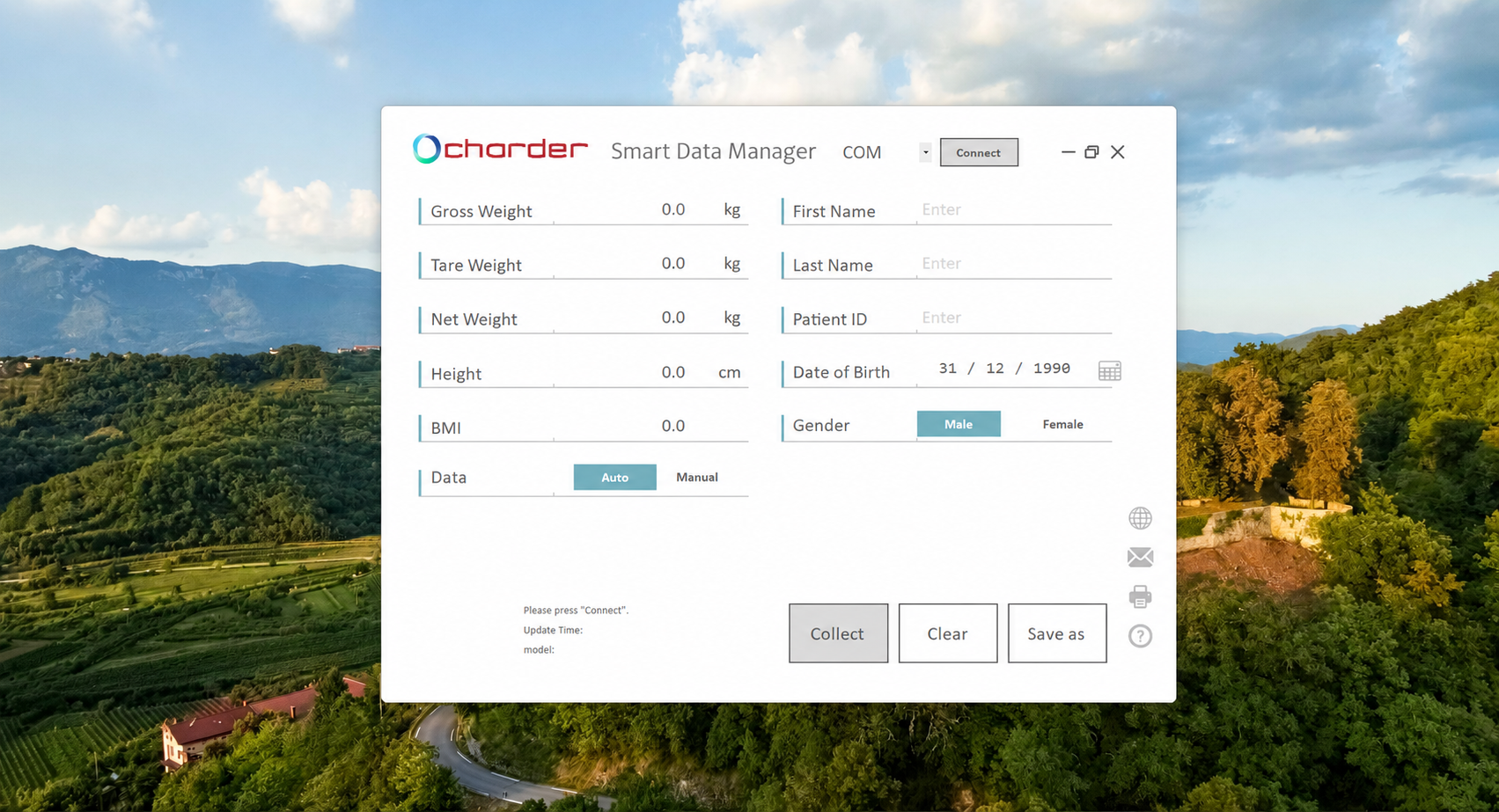Screen dimensions: 1499x812
Task: Minimize the Smart Data Manager window
Action: (x=1068, y=152)
